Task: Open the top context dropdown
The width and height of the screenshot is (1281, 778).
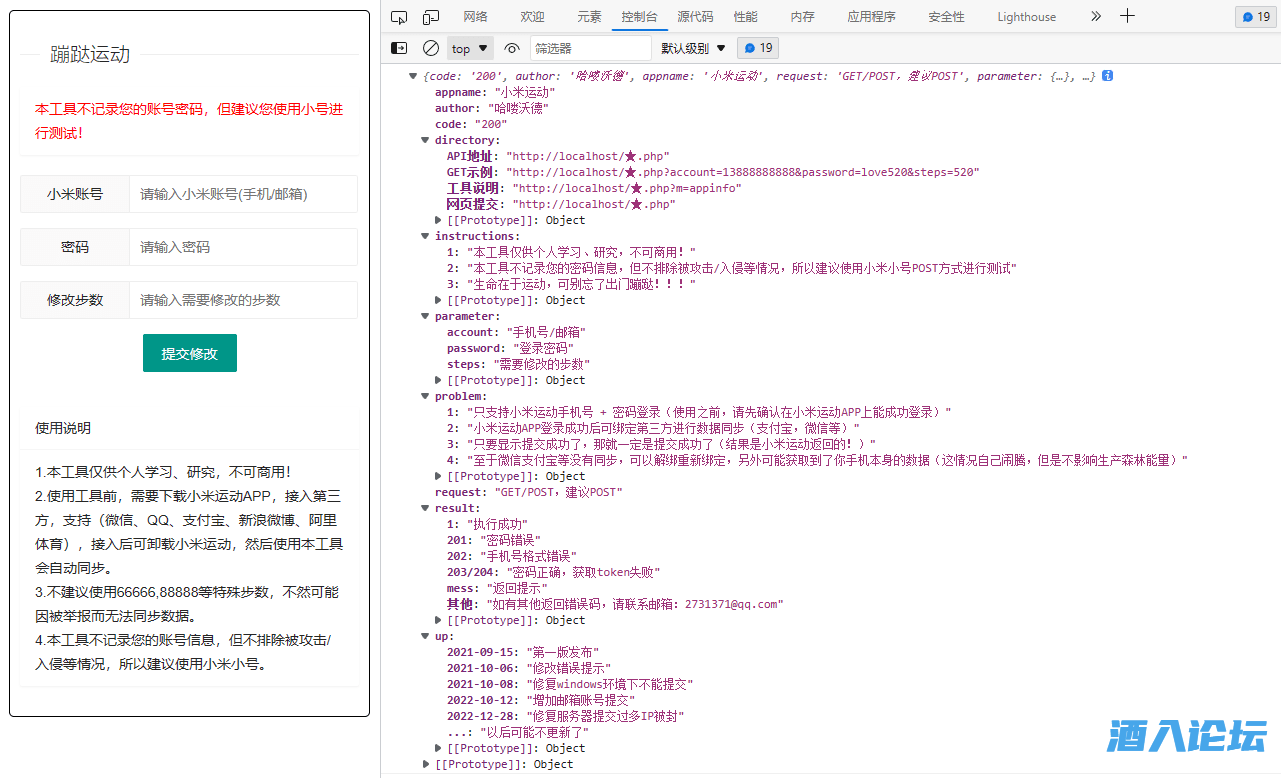Action: [469, 48]
